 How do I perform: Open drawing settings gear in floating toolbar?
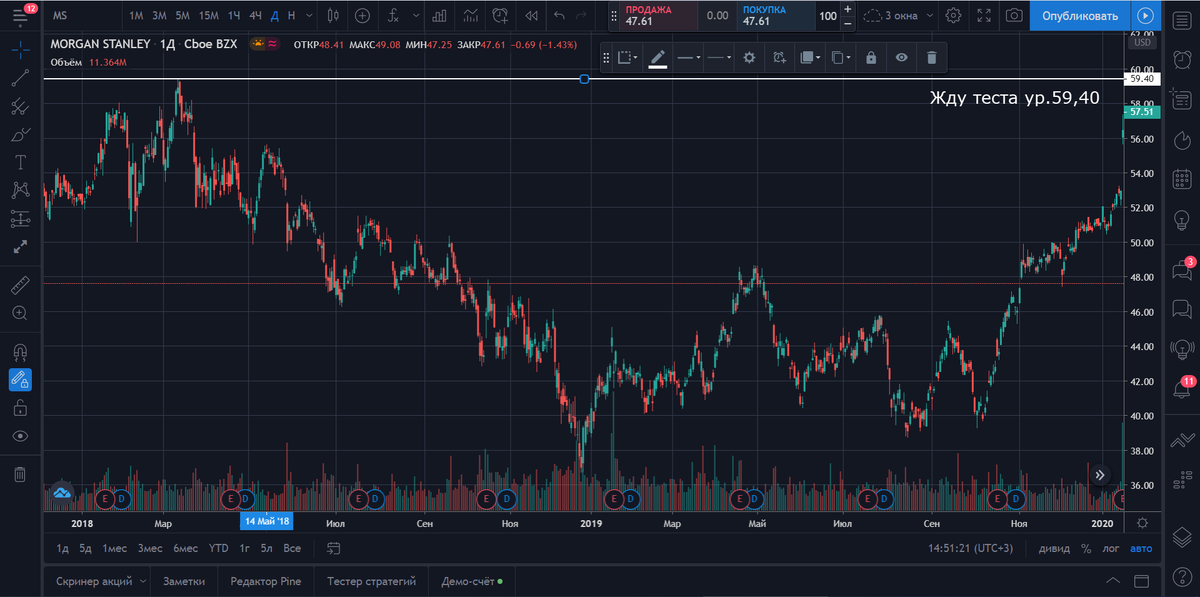click(749, 58)
